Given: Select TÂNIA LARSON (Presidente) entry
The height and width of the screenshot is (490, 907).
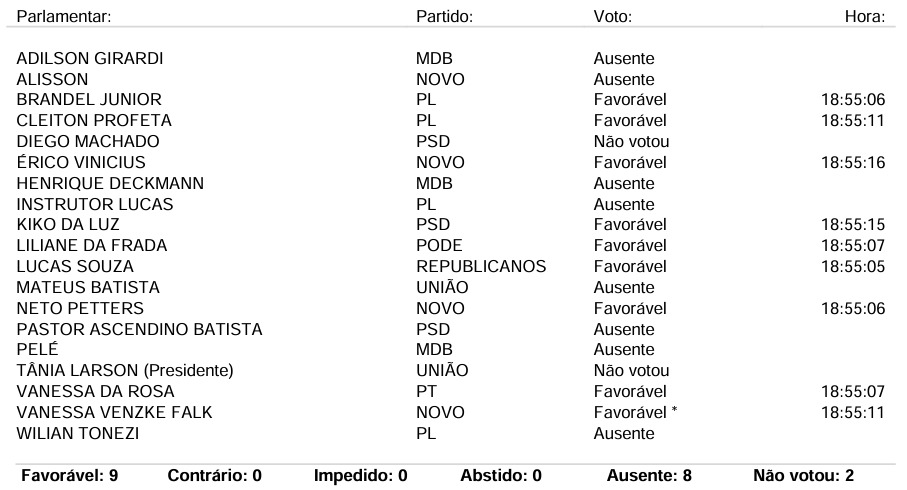Looking at the screenshot, I should click(125, 370).
